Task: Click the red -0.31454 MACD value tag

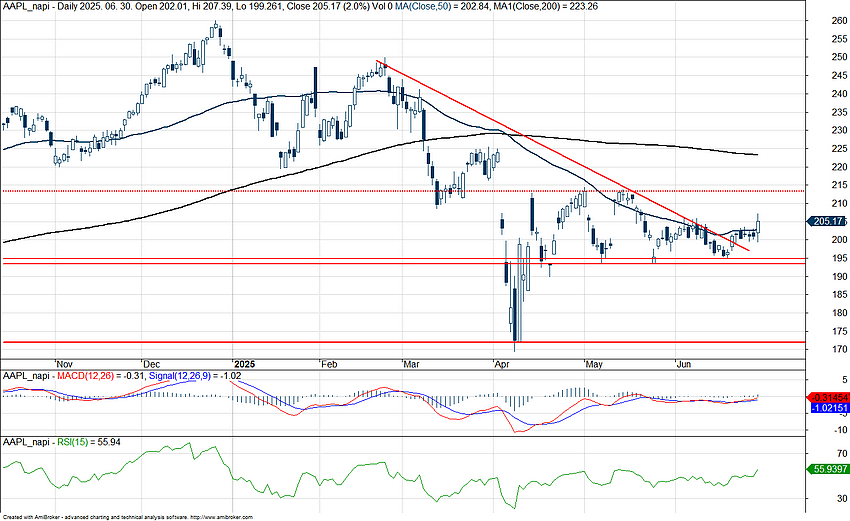Action: (x=827, y=397)
